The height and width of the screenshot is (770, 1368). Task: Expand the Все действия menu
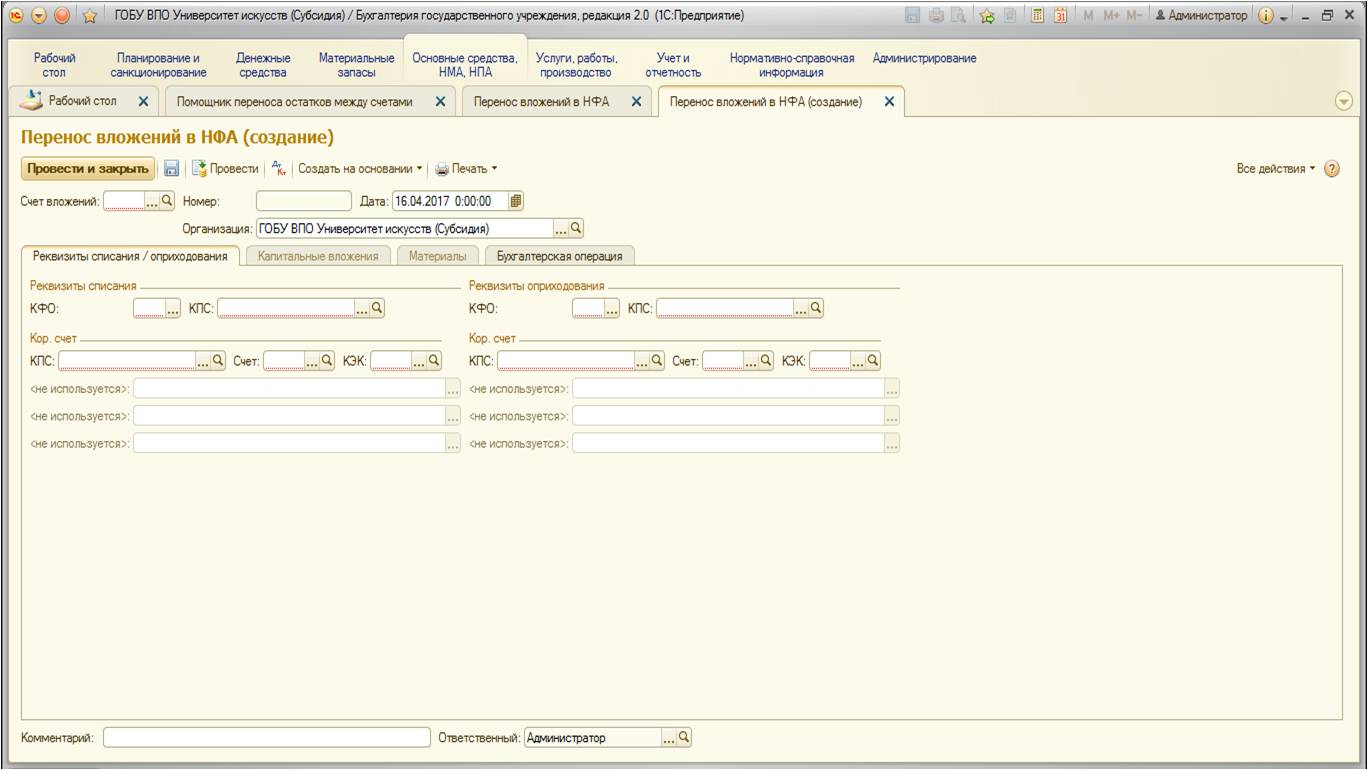[x=1276, y=169]
